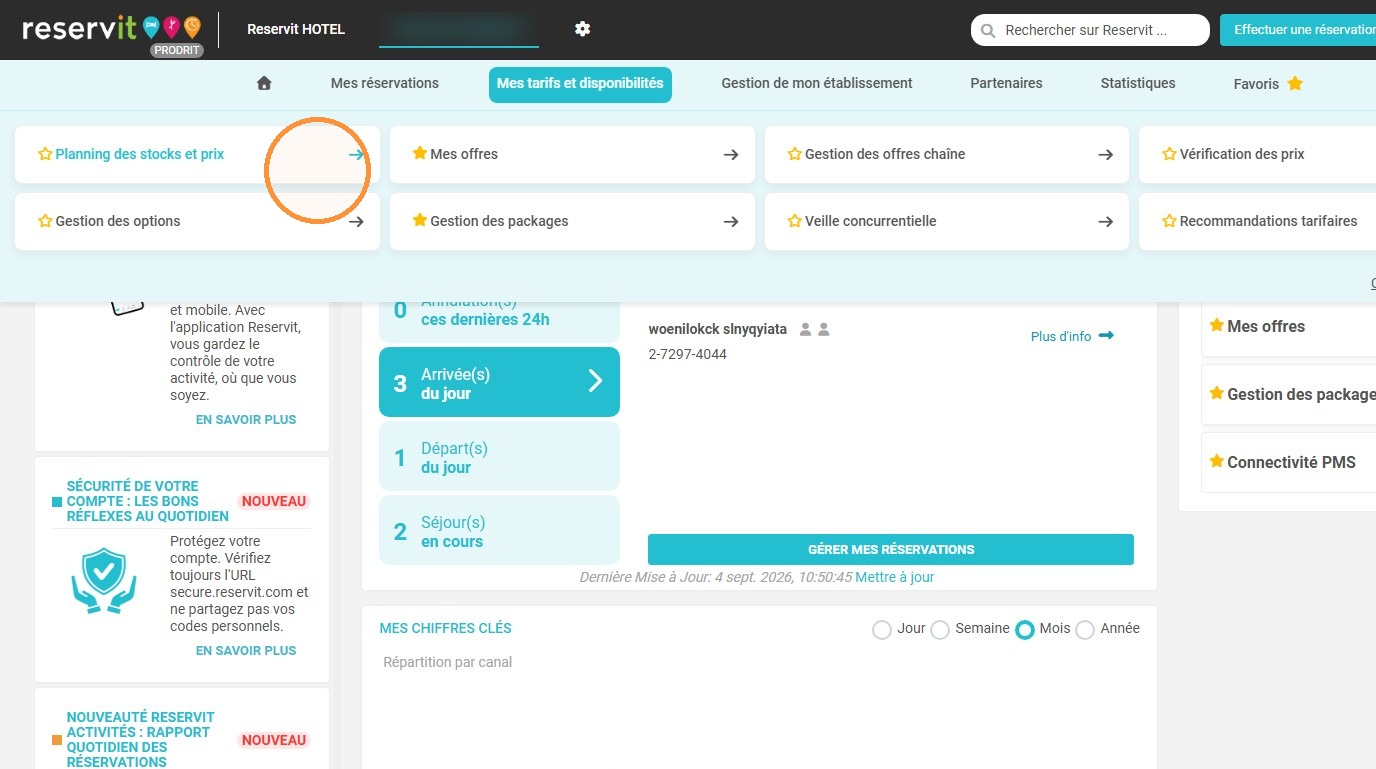The image size is (1376, 769).
Task: Open the Partenaires menu
Action: (1006, 84)
